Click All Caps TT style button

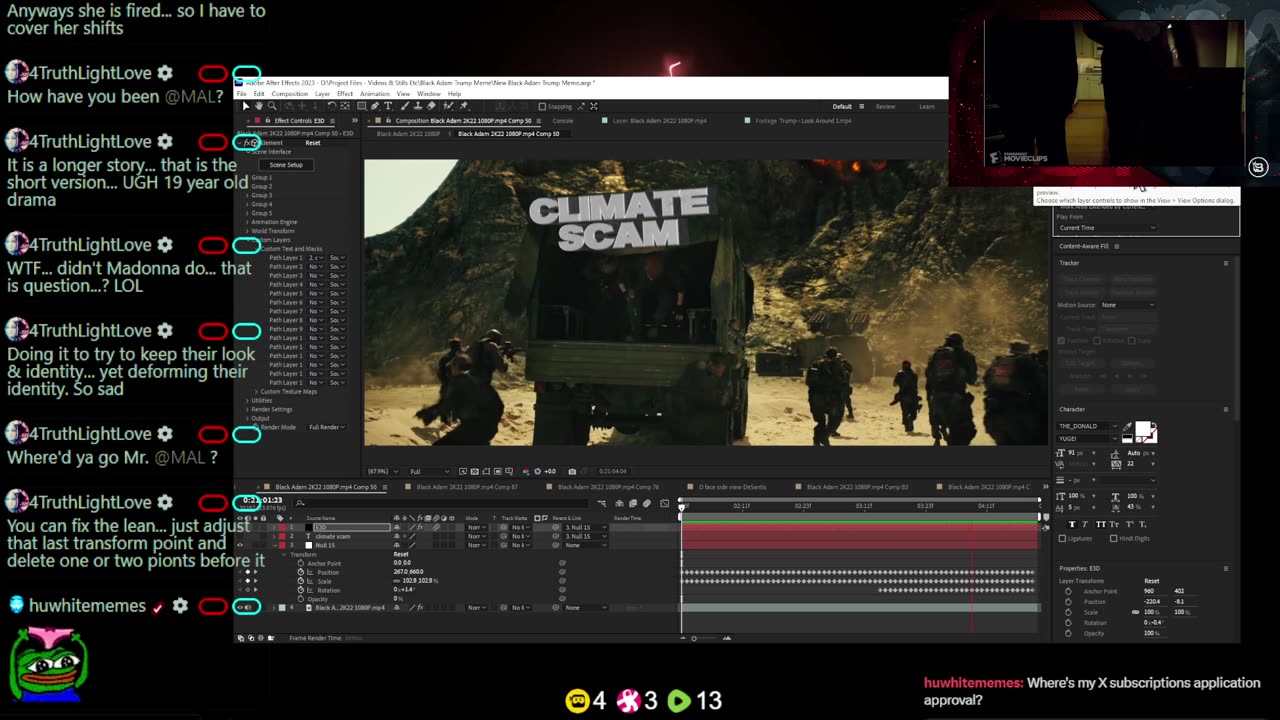1101,524
